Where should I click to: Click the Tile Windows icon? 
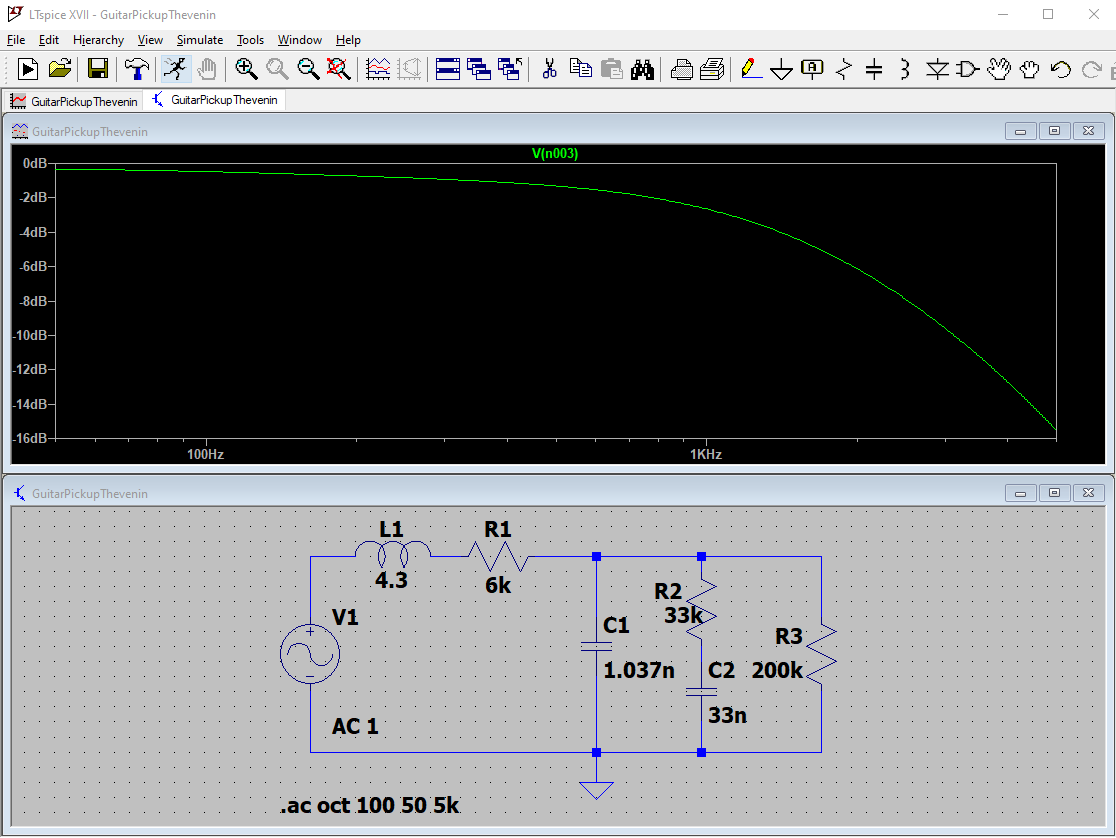[x=448, y=69]
